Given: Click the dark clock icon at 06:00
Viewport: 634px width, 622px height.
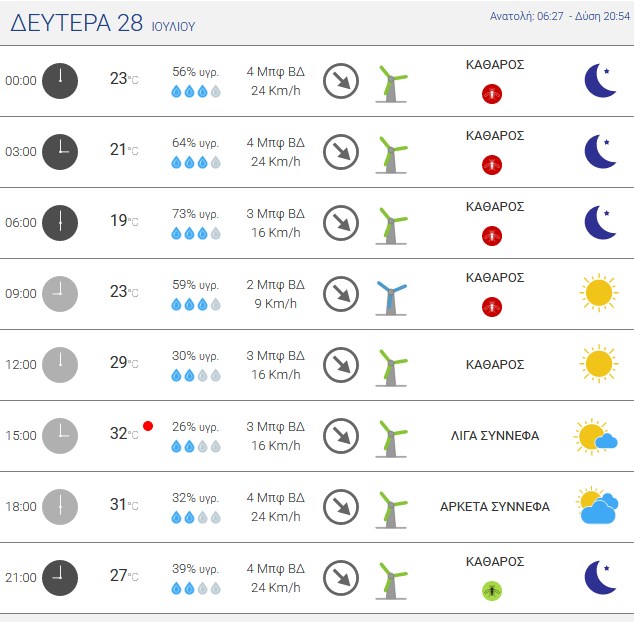Looking at the screenshot, I should [60, 223].
